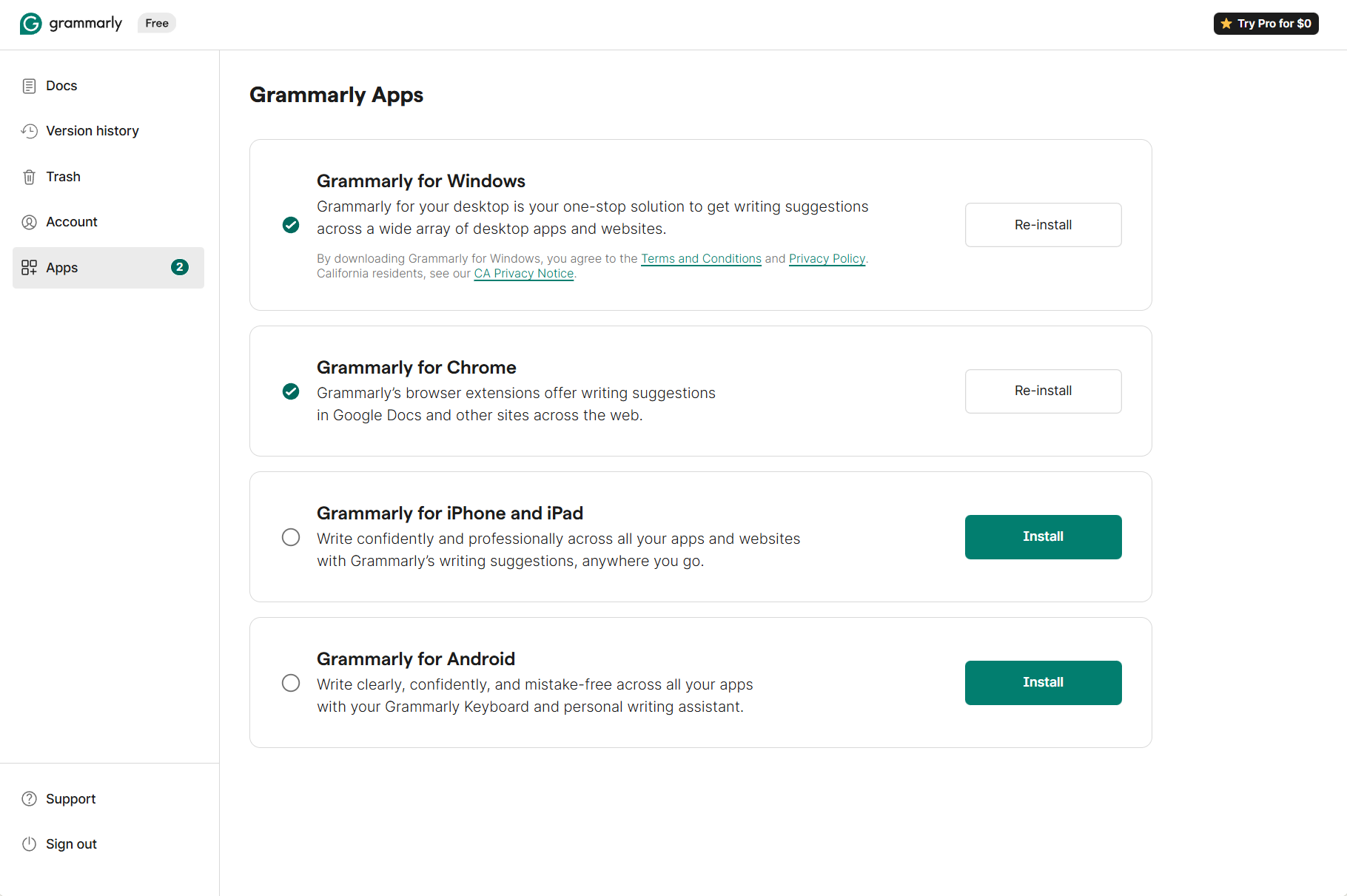Select the empty circle for Grammarly for Android
This screenshot has width=1347, height=896.
point(291,683)
